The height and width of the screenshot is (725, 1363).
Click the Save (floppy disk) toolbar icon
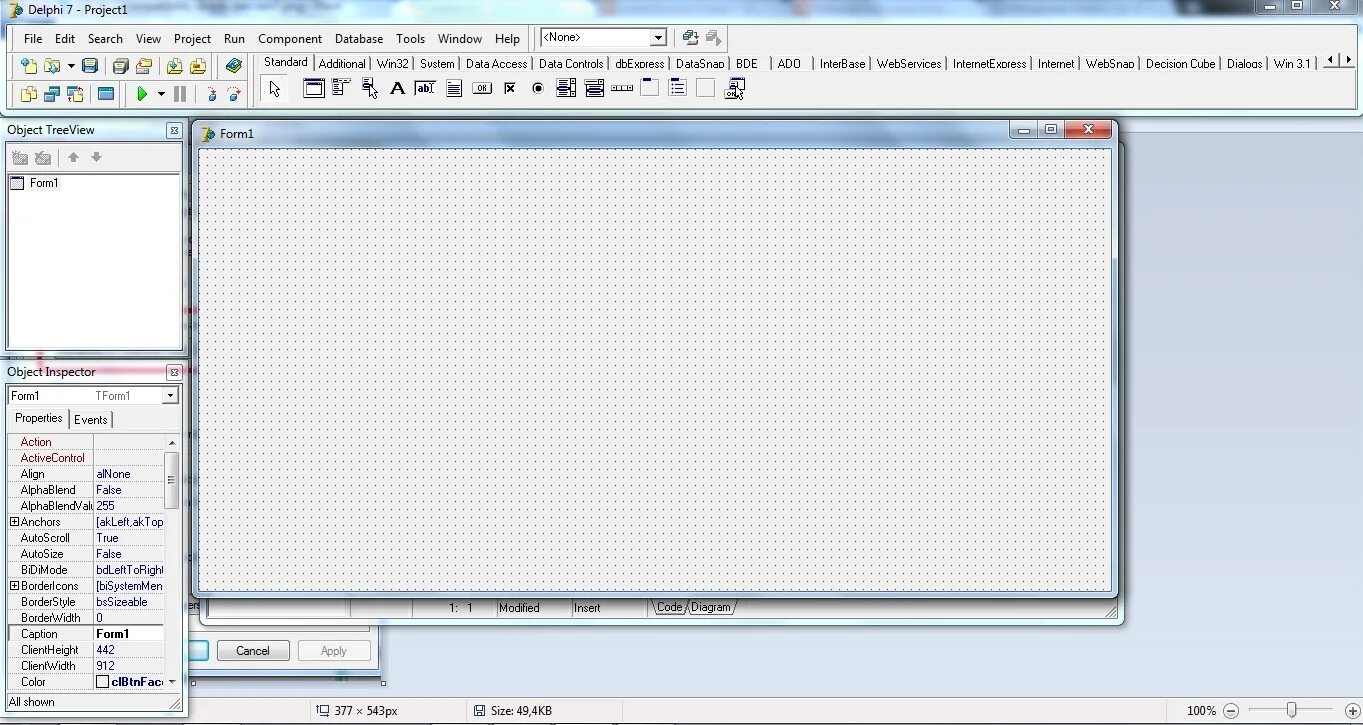tap(90, 66)
